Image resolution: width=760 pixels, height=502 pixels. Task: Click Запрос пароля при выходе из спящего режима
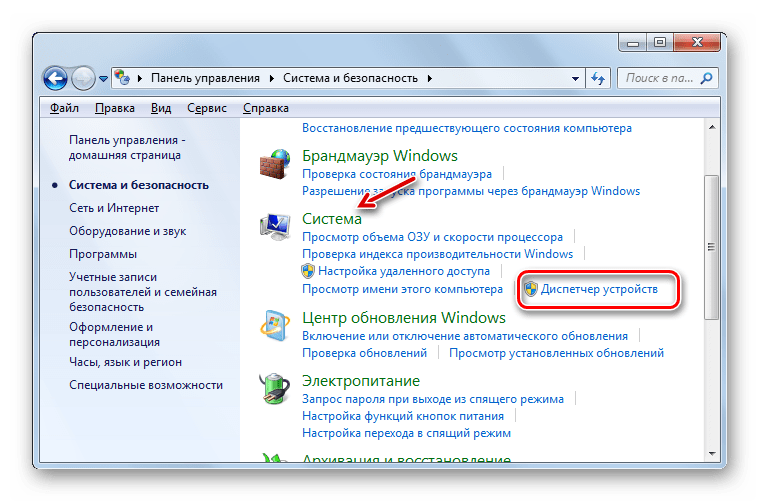coord(433,399)
